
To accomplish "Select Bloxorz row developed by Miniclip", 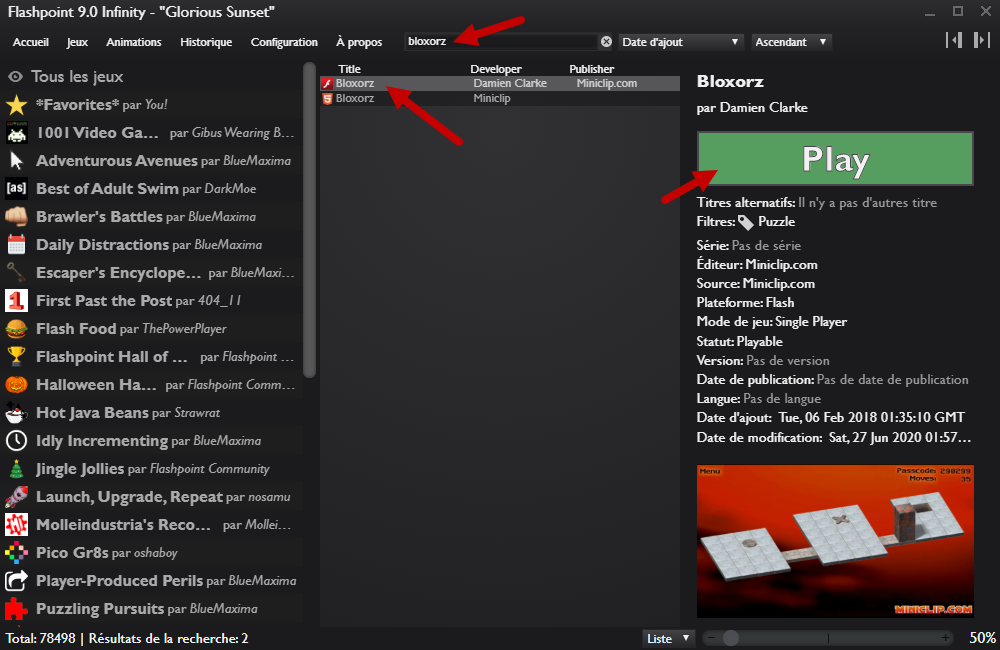I will [x=500, y=98].
